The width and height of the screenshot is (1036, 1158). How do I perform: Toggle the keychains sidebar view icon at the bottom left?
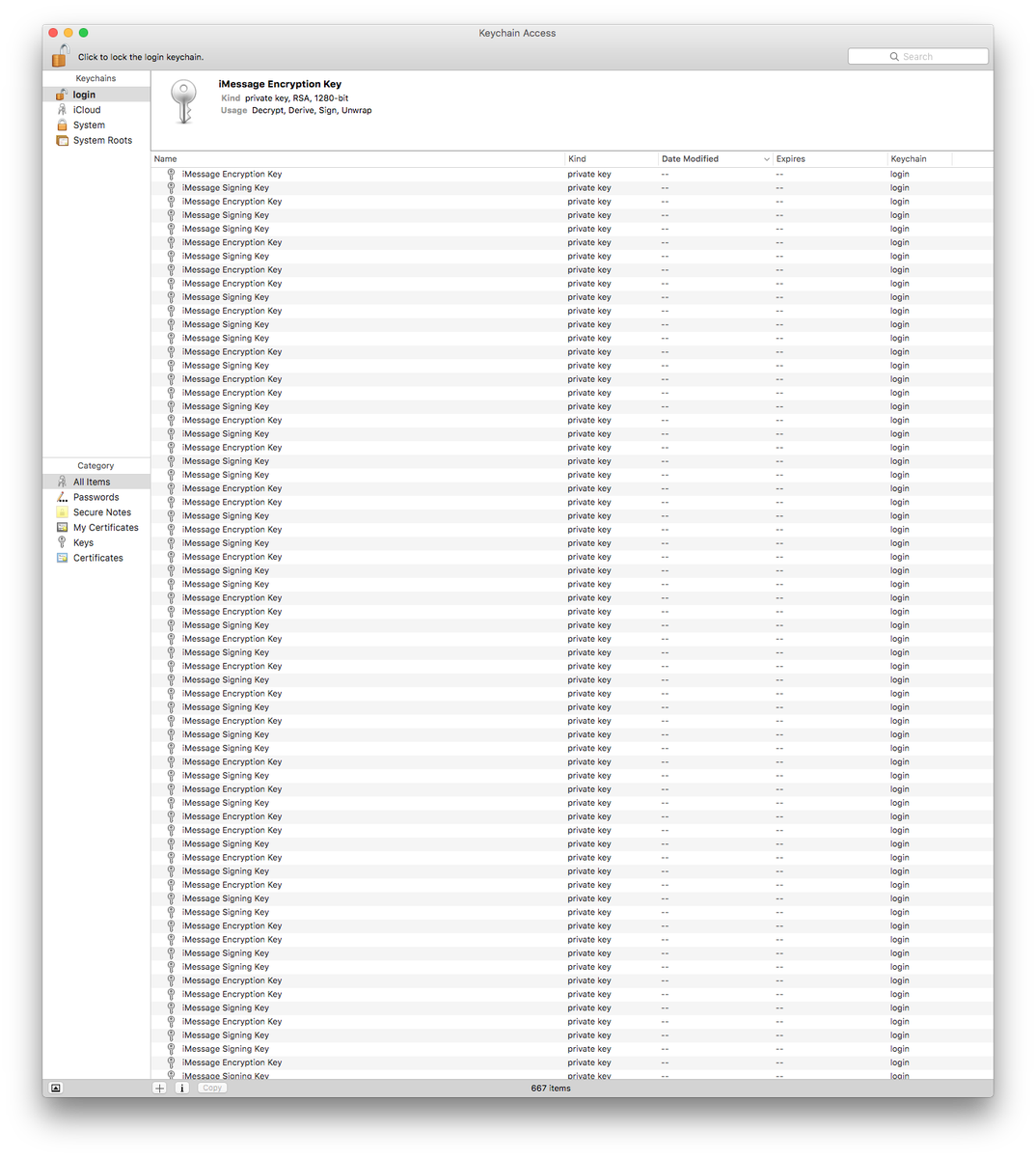pyautogui.click(x=56, y=1088)
